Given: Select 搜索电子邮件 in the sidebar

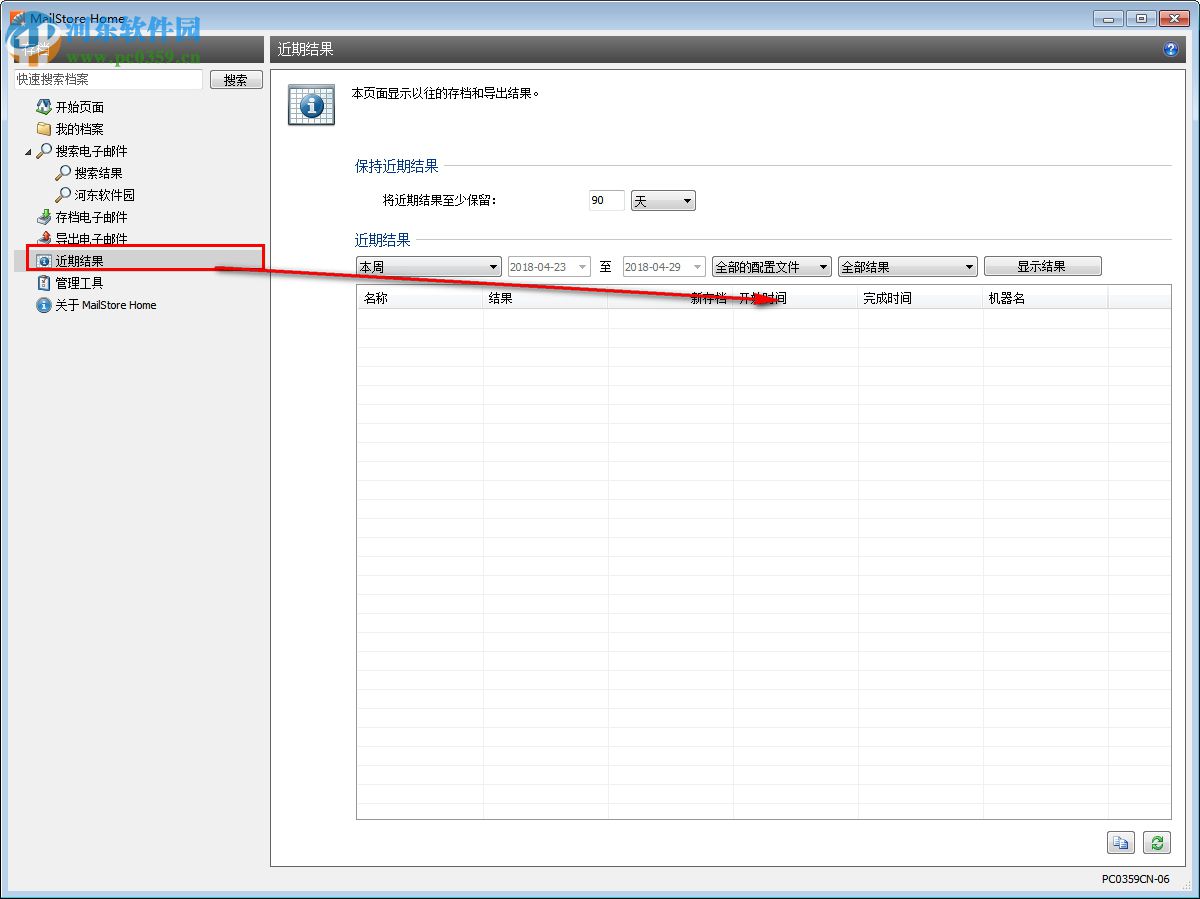Looking at the screenshot, I should (x=92, y=151).
